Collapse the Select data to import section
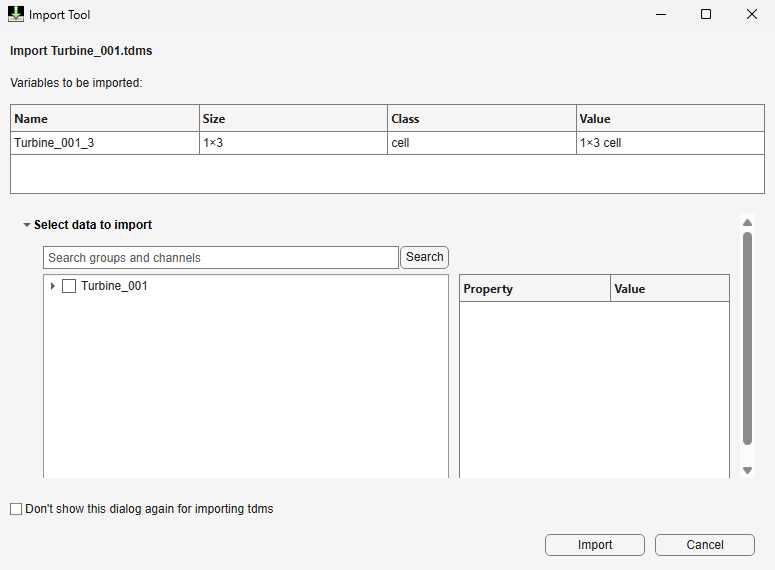This screenshot has height=570, width=775. tap(27, 225)
